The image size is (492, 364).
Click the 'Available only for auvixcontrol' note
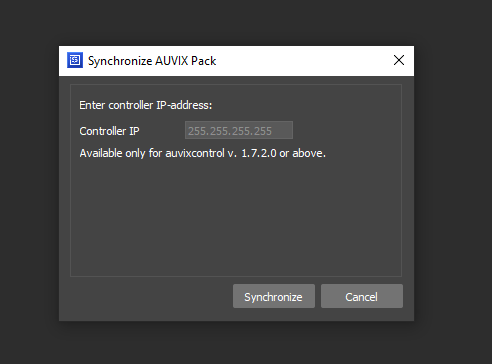pyautogui.click(x=202, y=153)
